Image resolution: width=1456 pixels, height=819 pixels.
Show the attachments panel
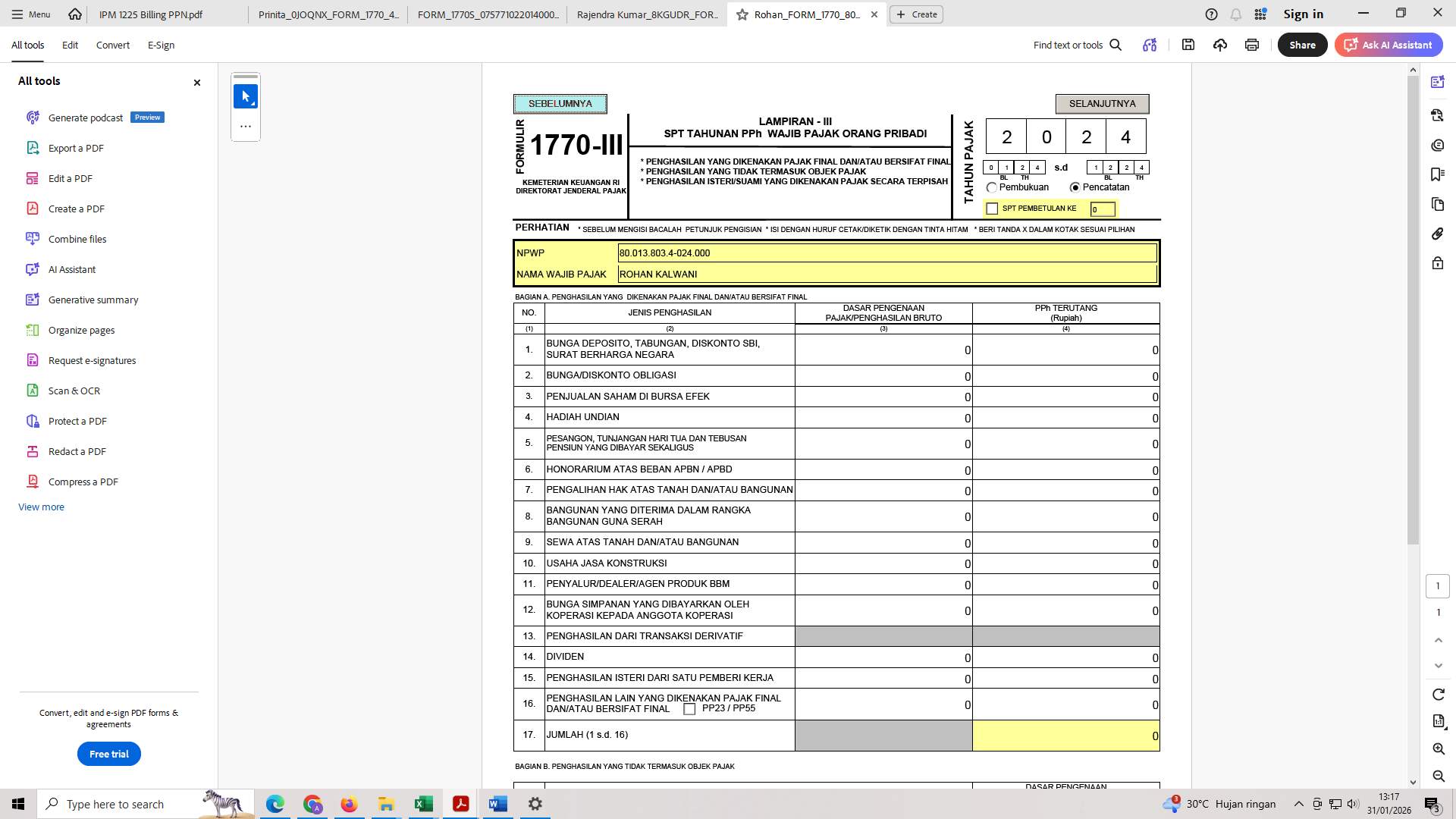tap(1438, 234)
